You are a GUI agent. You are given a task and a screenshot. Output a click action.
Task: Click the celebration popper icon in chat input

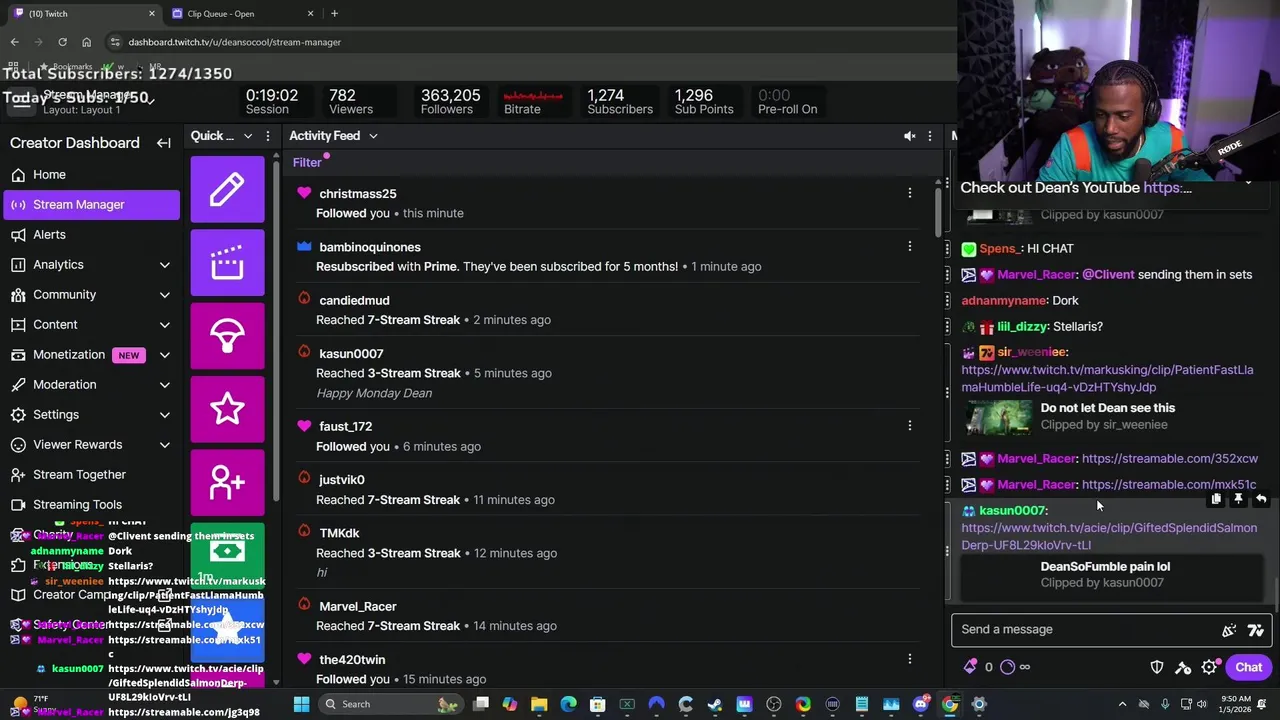1229,630
